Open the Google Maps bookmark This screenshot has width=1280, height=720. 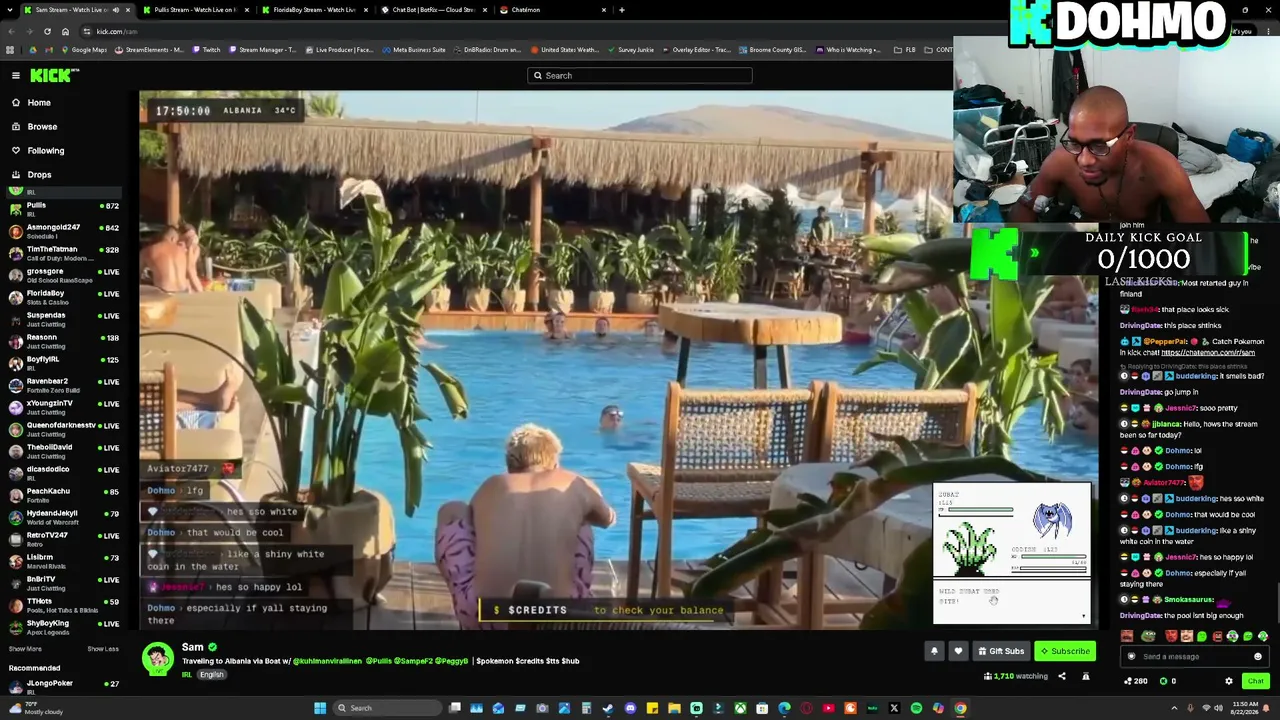point(83,50)
